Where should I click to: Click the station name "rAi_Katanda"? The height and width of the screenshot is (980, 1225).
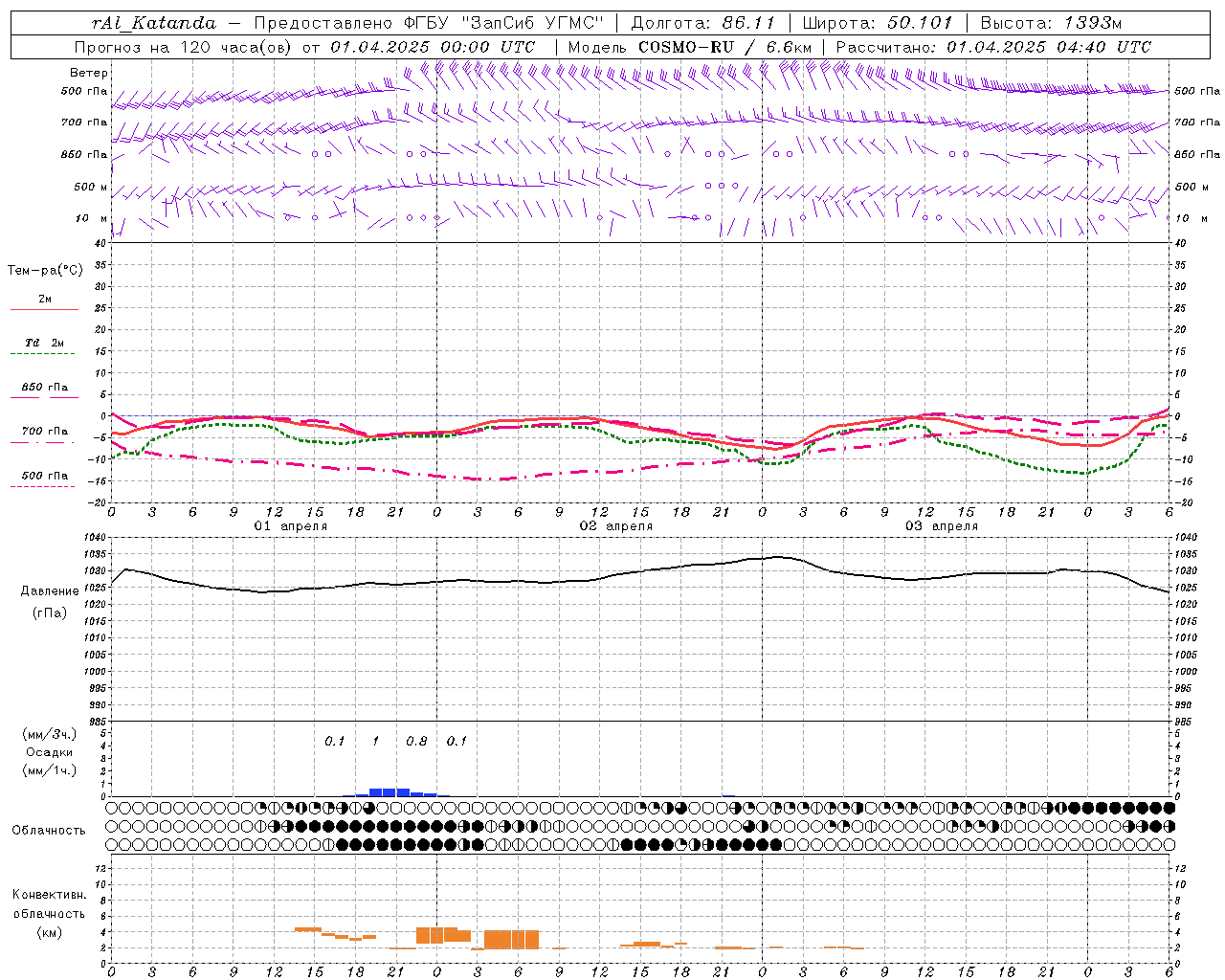154,23
